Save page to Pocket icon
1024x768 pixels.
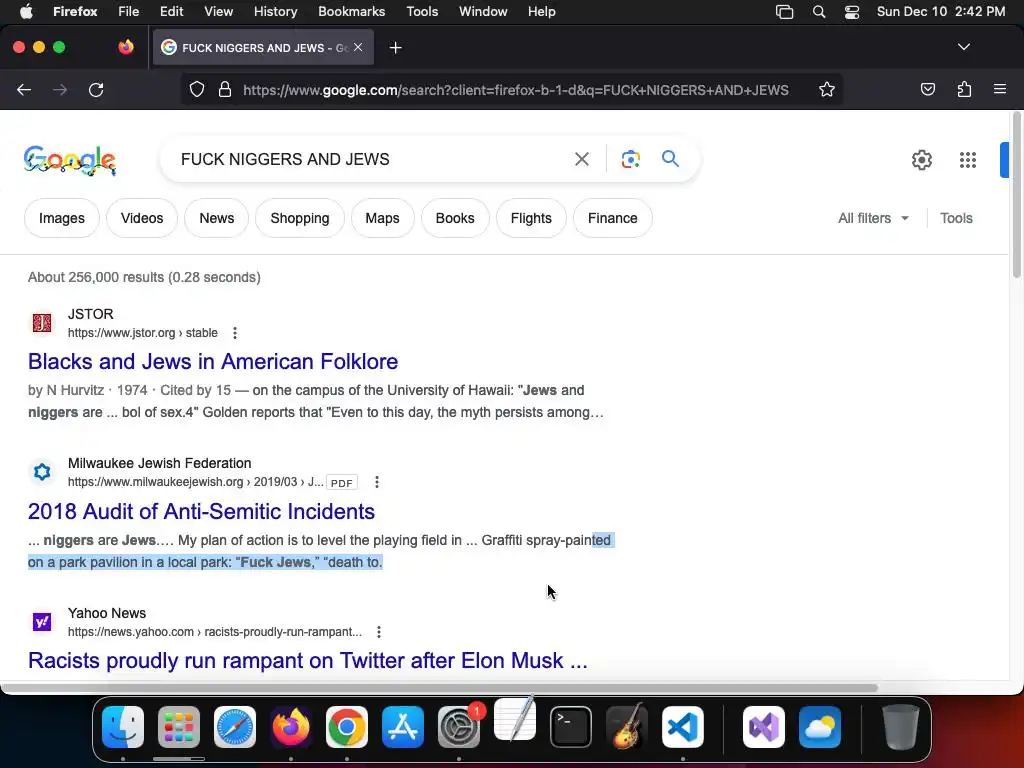click(x=927, y=89)
